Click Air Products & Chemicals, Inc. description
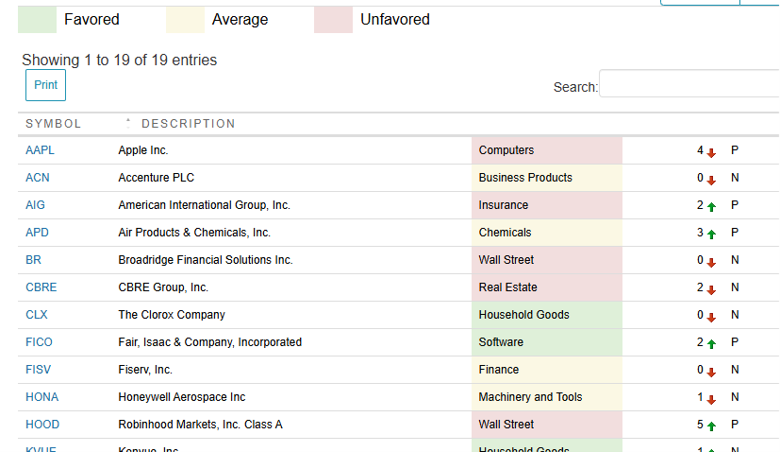 pos(195,232)
